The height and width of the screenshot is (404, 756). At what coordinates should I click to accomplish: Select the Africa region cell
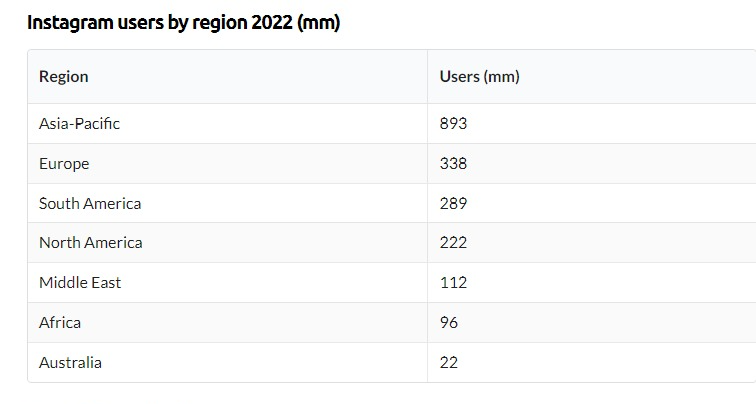pos(60,322)
